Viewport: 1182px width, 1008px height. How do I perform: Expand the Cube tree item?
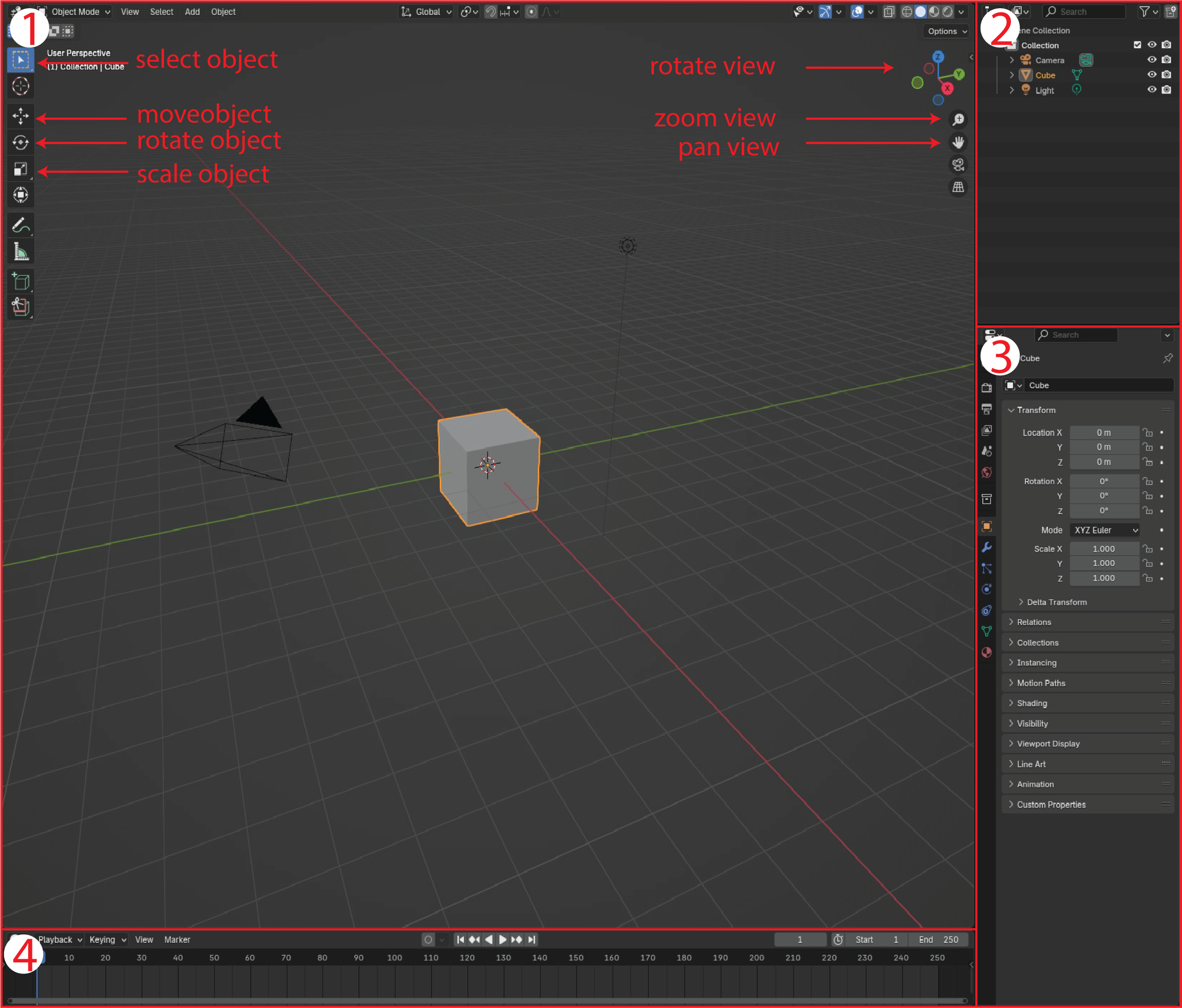point(1011,74)
